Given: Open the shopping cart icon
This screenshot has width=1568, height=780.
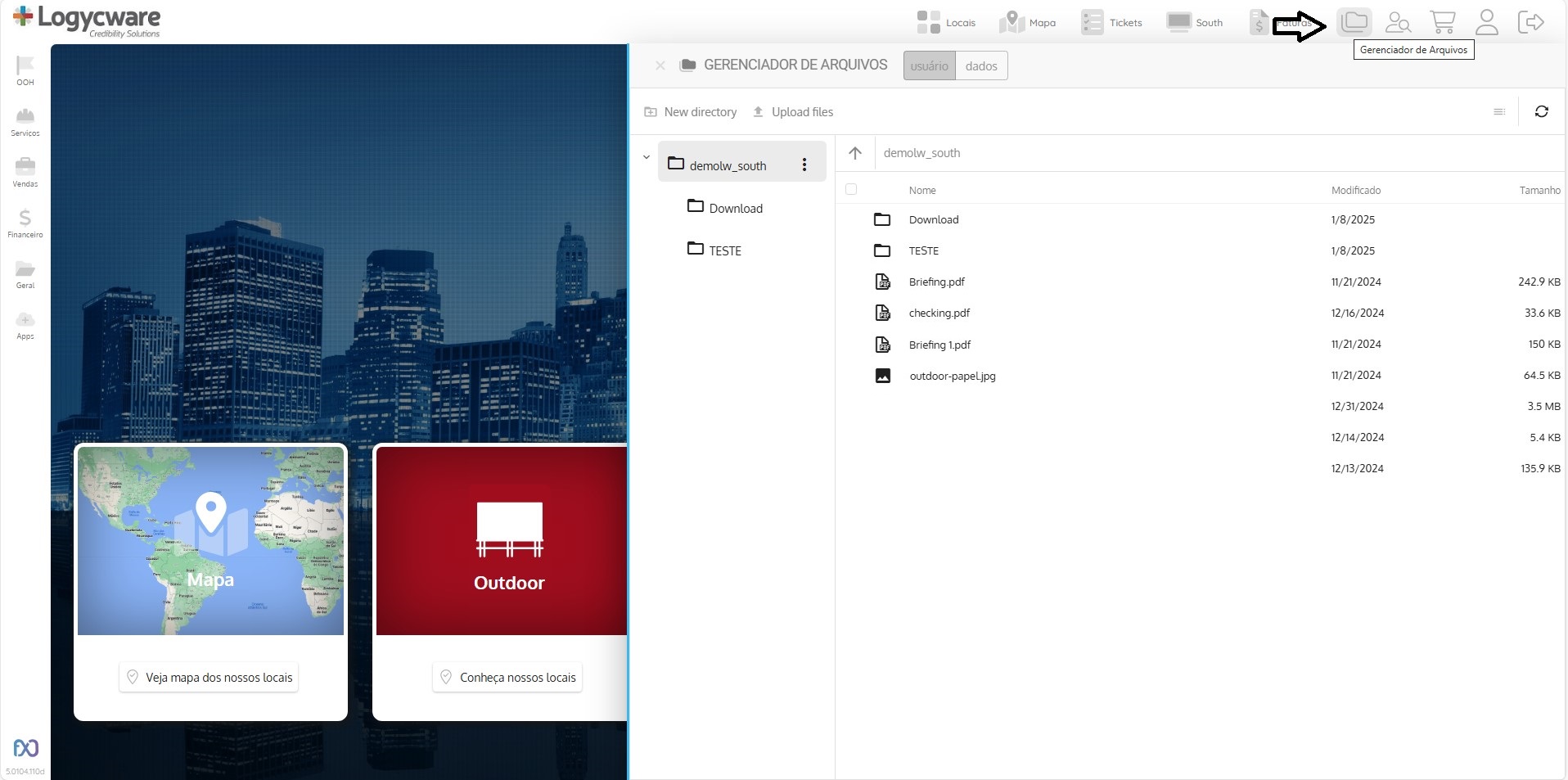Looking at the screenshot, I should point(1442,22).
